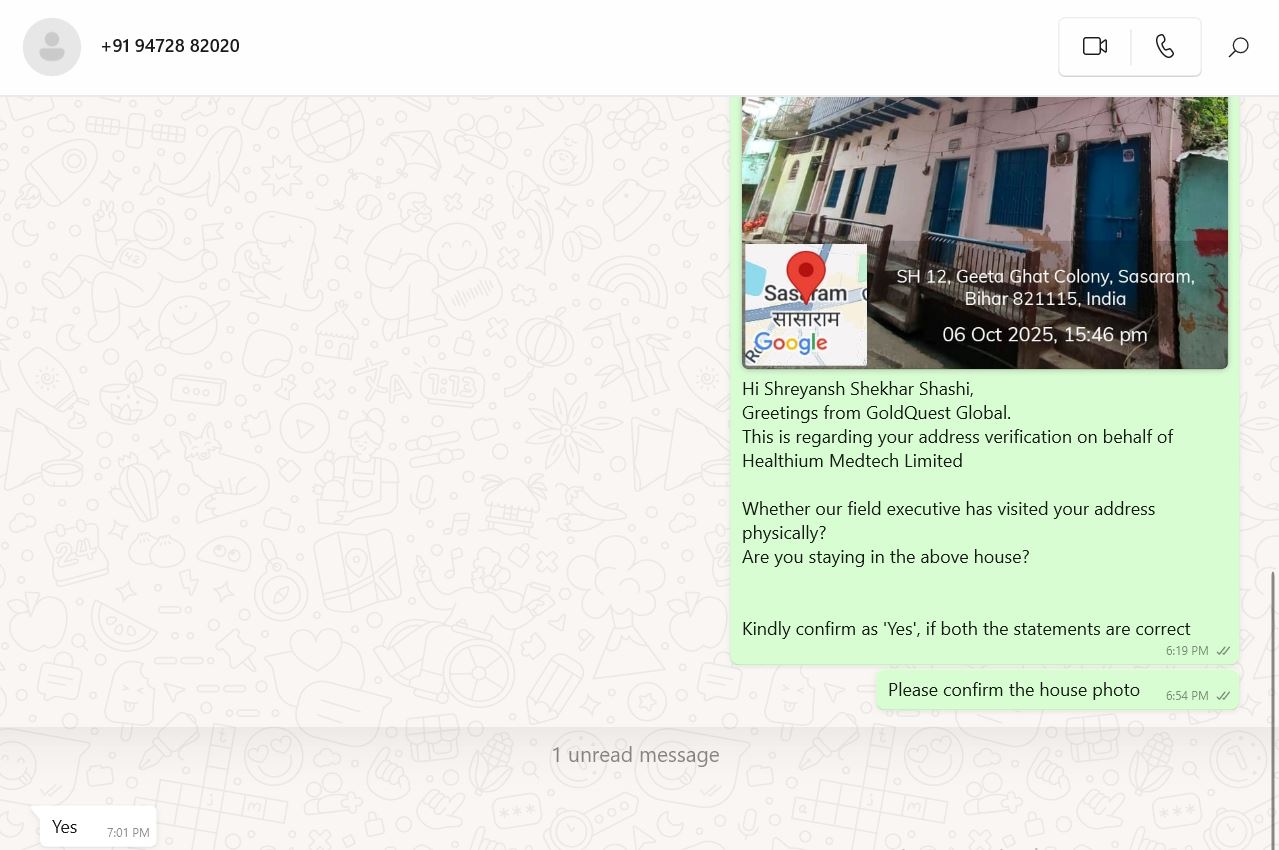This screenshot has height=850, width=1279.
Task: Click the 'Yes' received message bubble
Action: coord(98,827)
